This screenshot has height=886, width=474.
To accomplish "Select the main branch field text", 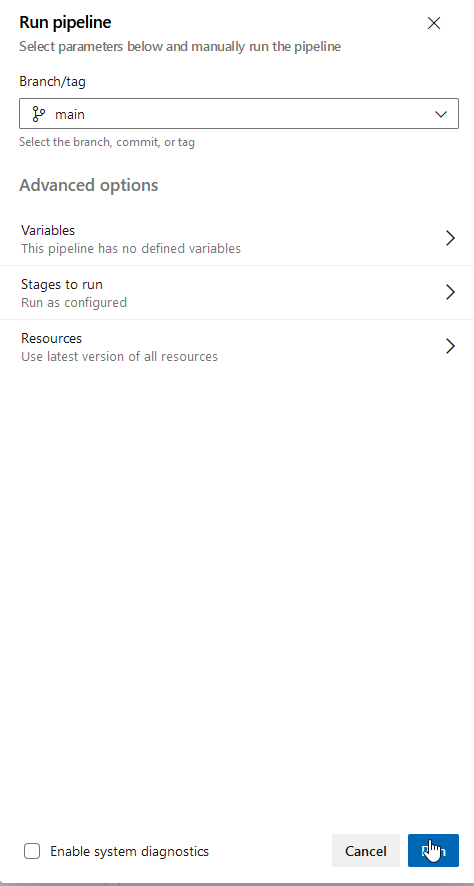I will pyautogui.click(x=70, y=114).
